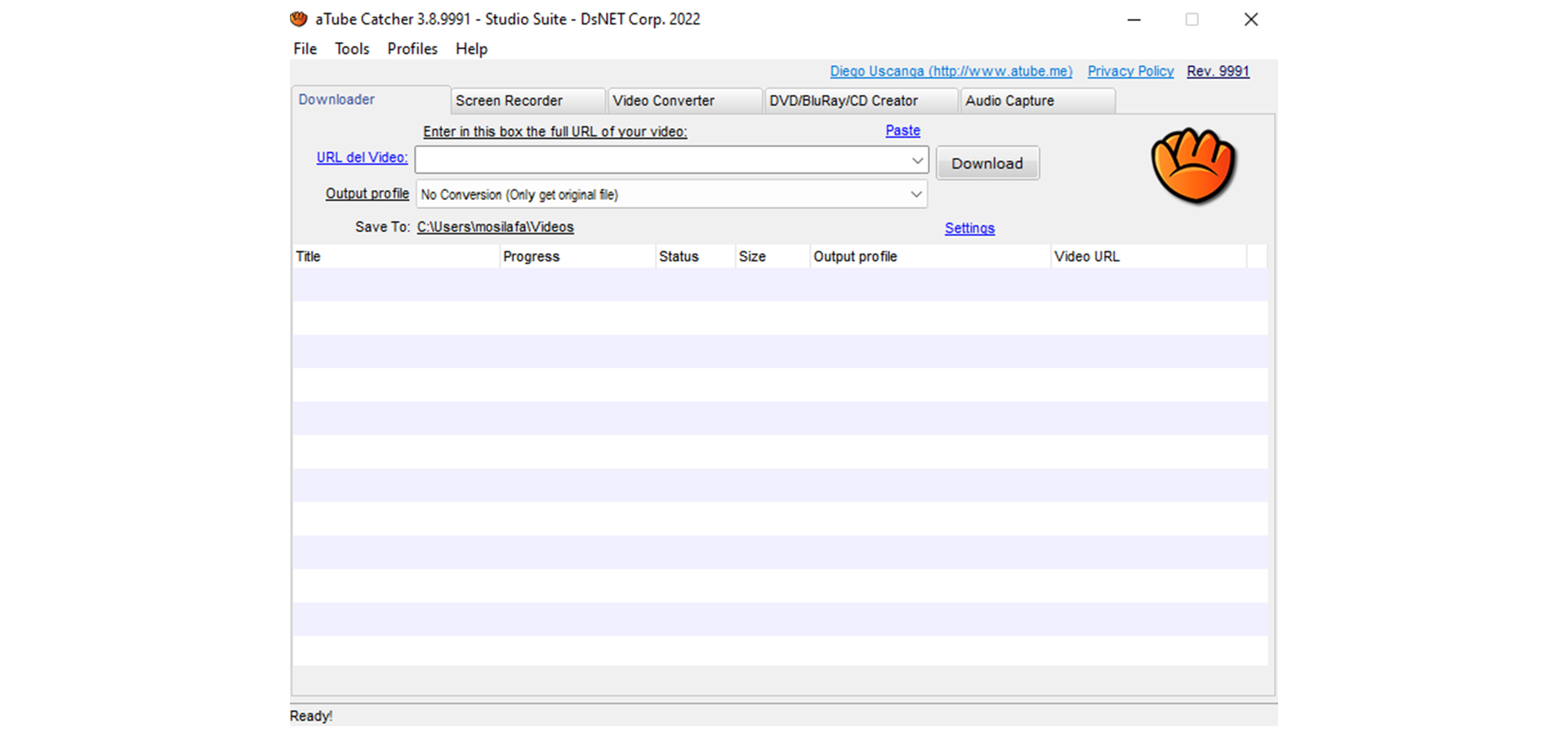Open the Help menu
The width and height of the screenshot is (1568, 735).
(x=471, y=49)
